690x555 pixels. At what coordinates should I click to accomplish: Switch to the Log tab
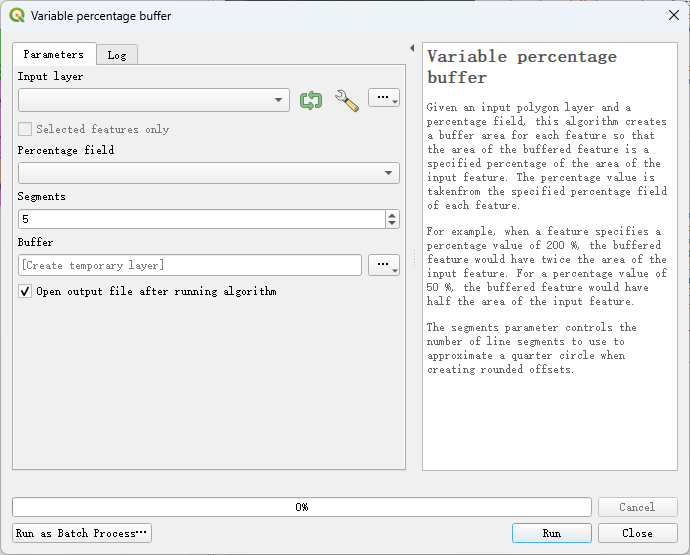coord(117,55)
